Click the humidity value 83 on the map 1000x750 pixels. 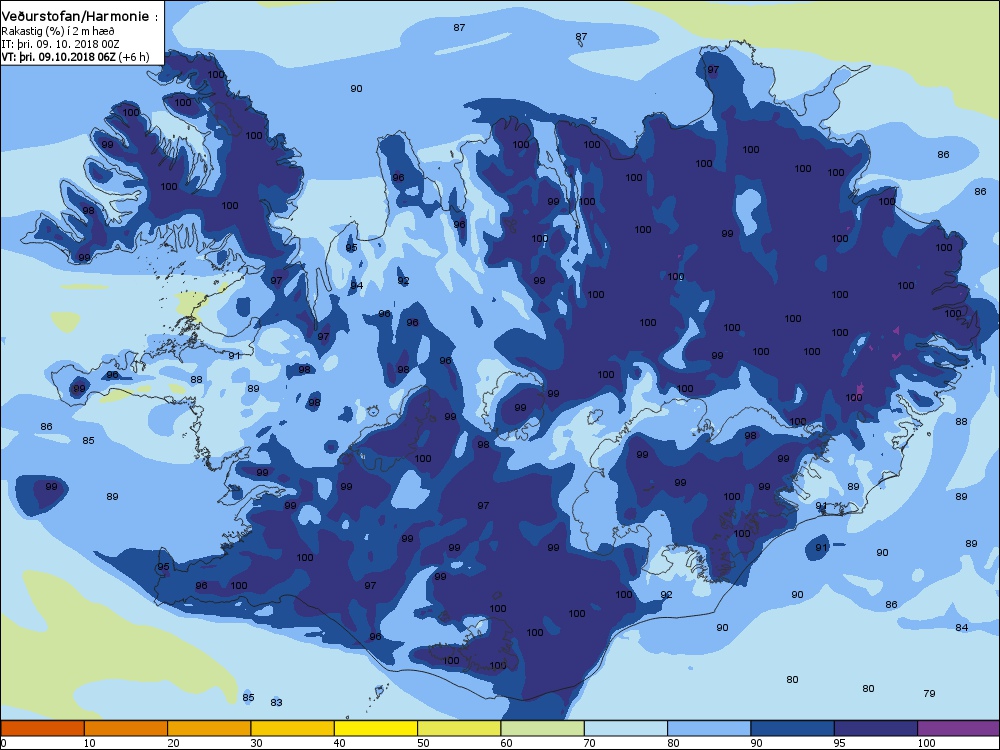pyautogui.click(x=276, y=702)
